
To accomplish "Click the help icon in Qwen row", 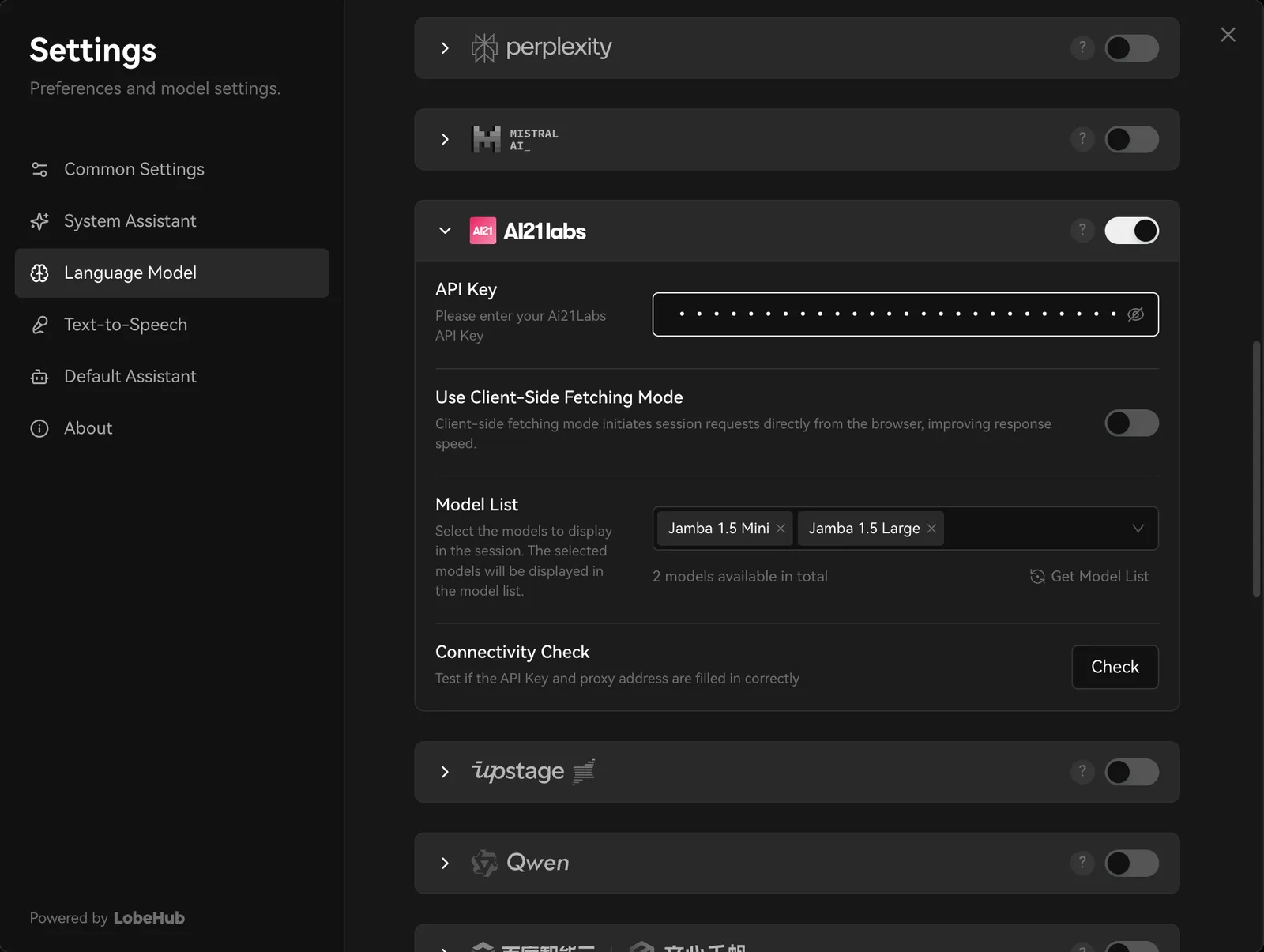I will pos(1082,863).
